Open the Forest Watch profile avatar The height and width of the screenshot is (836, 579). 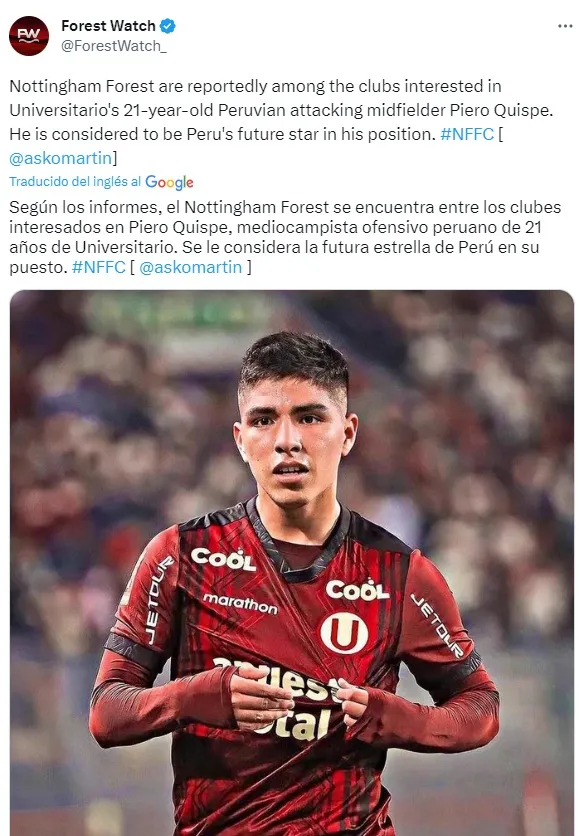pos(29,36)
